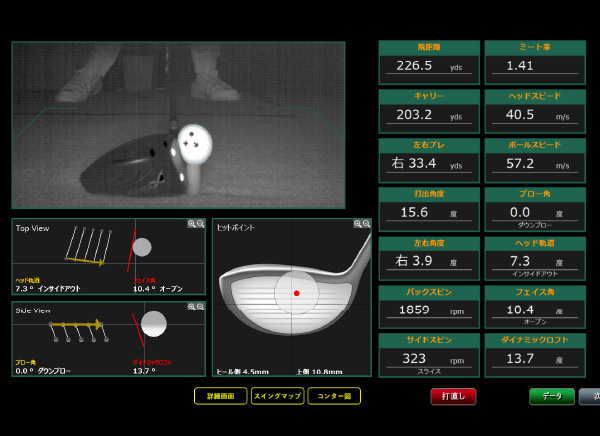Select the 飛距離 226.5 yds value box
This screenshot has width=600, height=436.
427,69
